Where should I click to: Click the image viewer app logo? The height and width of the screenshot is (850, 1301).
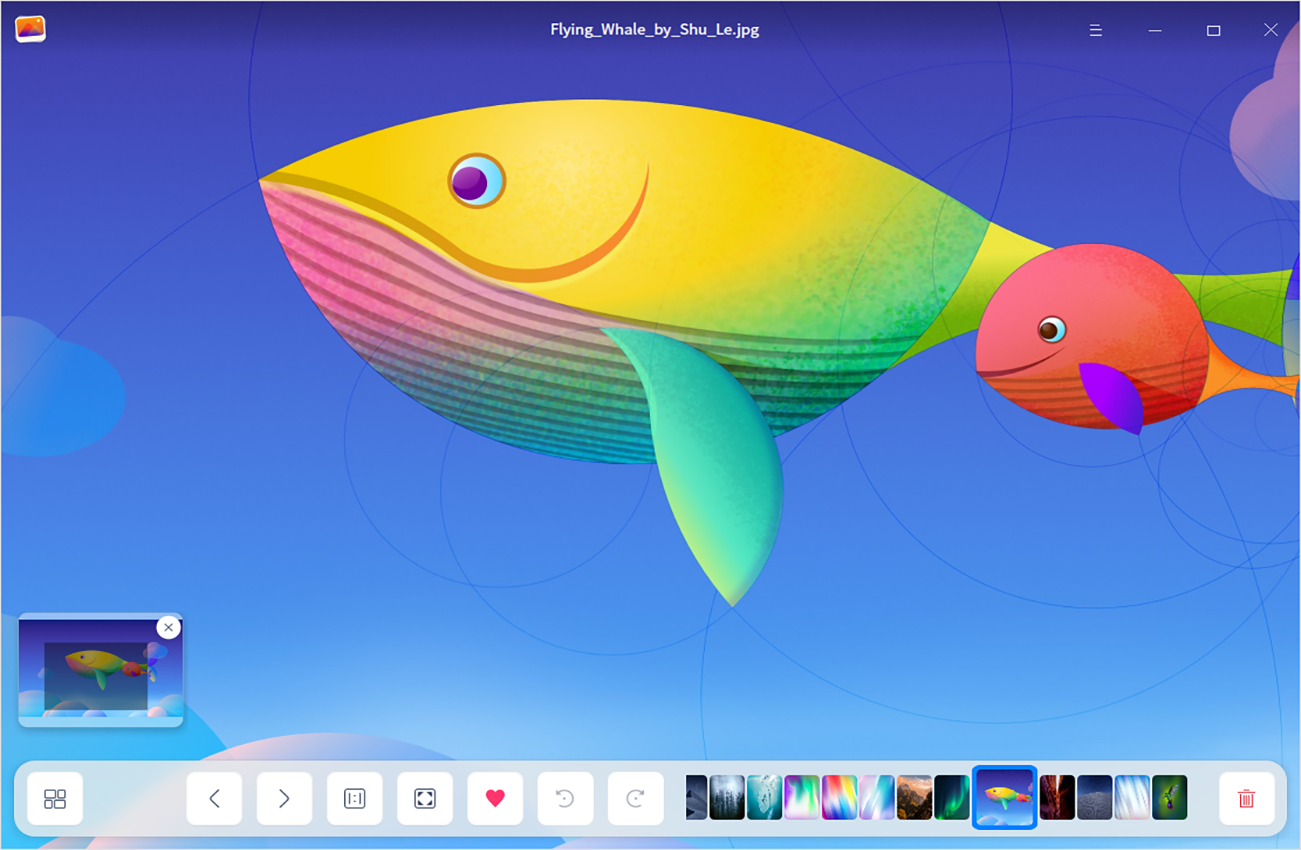point(30,29)
